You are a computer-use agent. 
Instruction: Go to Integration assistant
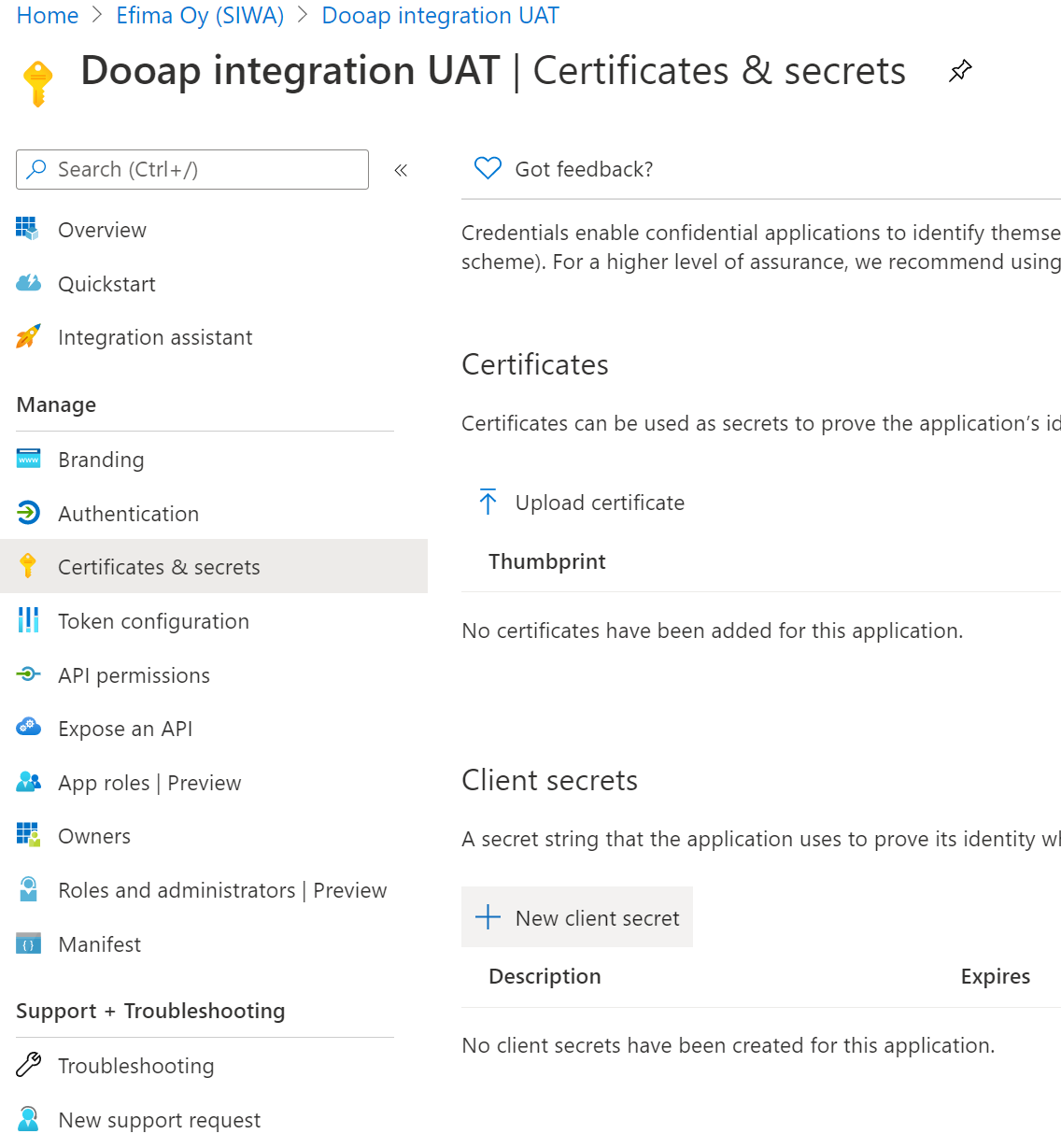click(214, 337)
